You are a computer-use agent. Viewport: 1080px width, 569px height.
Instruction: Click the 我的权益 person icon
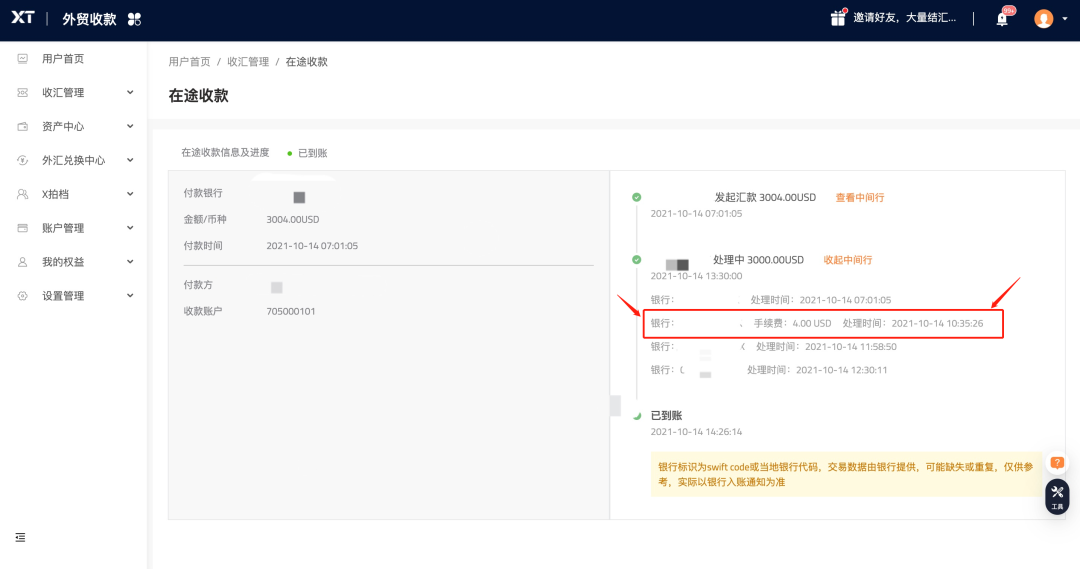click(x=23, y=262)
